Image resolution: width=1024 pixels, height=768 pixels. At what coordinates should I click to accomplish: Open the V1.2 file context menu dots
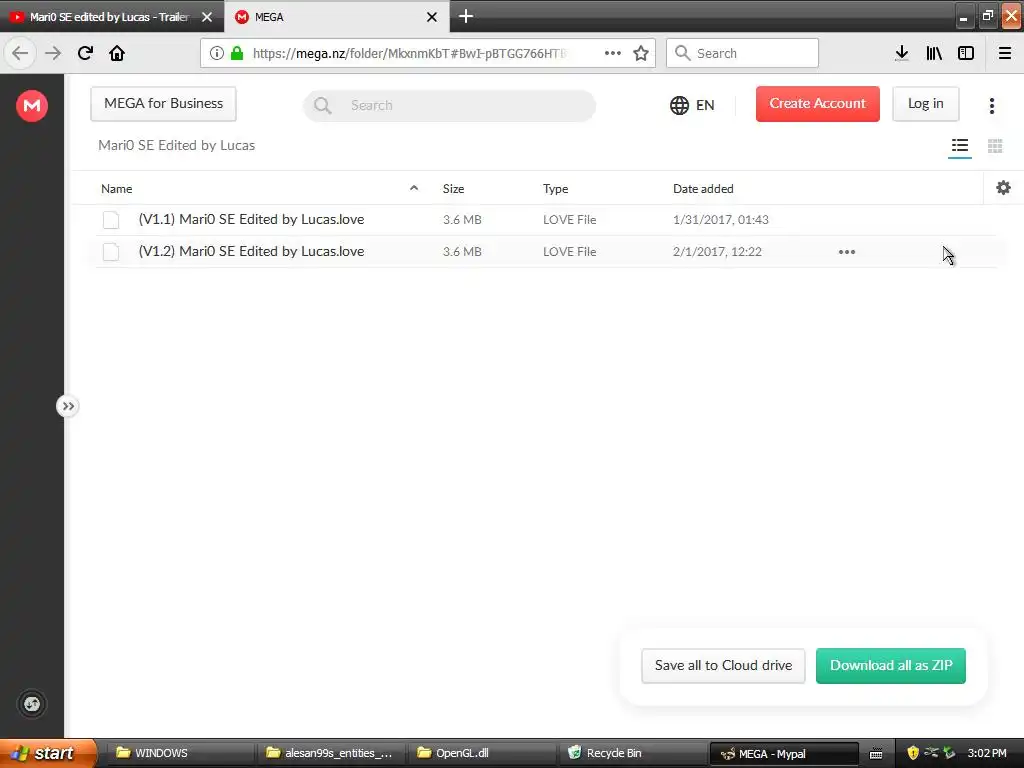(847, 252)
